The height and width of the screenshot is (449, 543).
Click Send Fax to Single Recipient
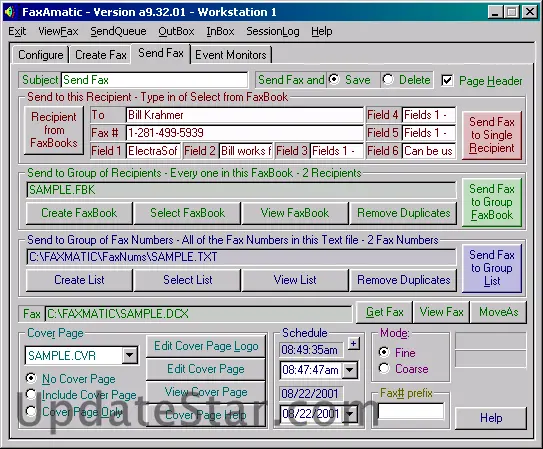492,135
